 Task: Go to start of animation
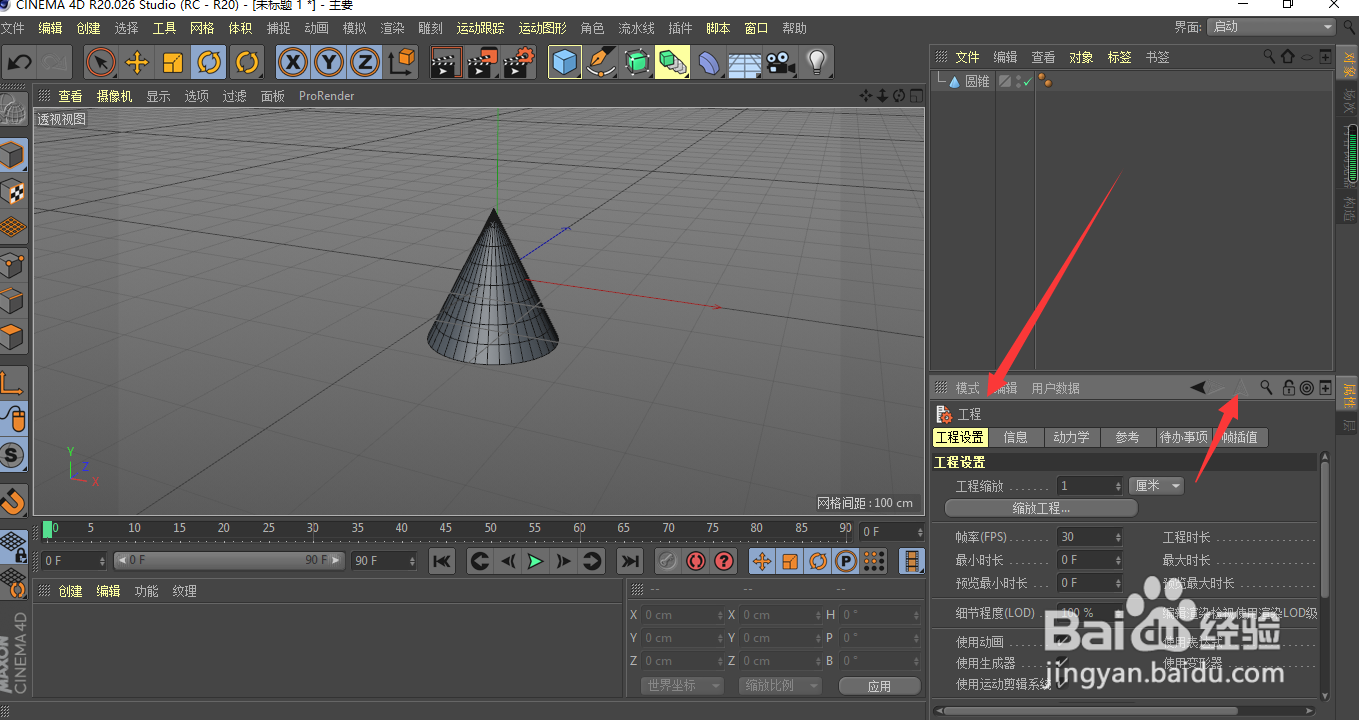pos(442,561)
